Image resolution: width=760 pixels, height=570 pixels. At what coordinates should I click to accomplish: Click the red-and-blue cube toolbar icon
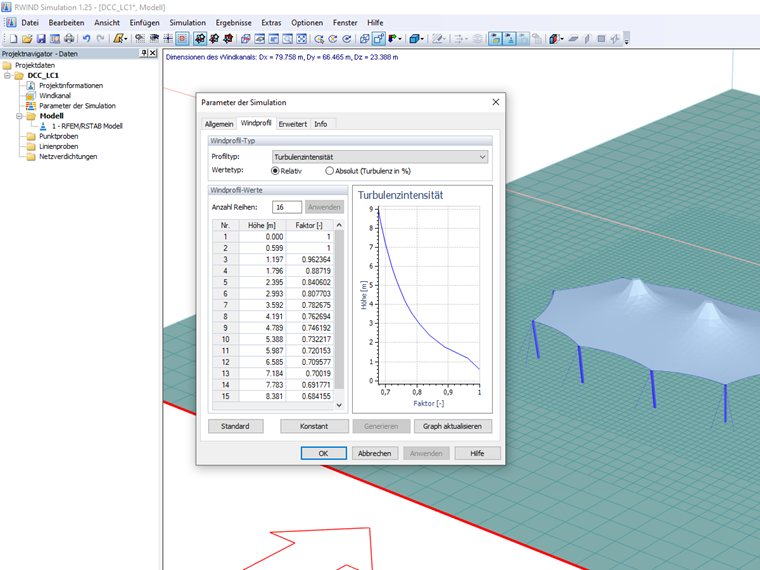[554, 39]
